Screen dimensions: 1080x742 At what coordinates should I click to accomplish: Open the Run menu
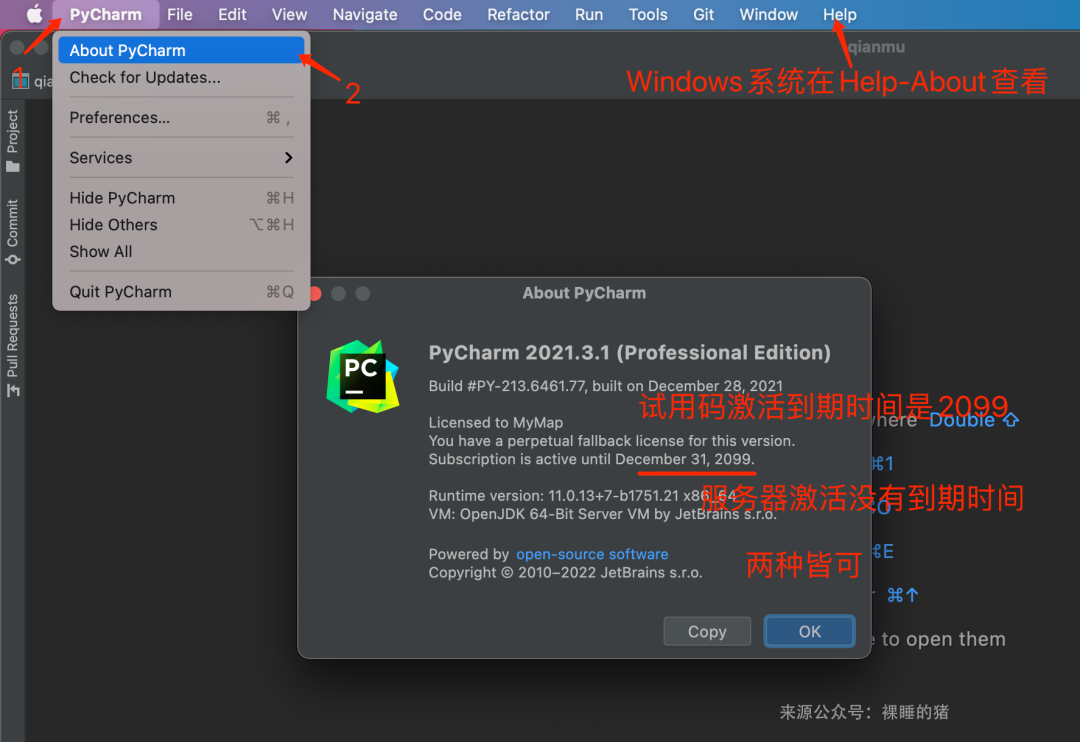589,14
